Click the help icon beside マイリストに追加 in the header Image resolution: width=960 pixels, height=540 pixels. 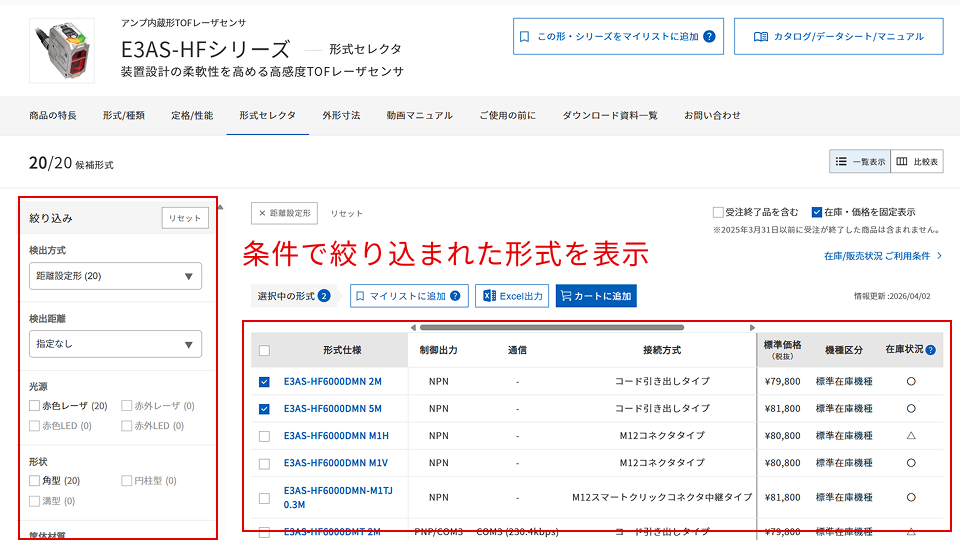pos(709,37)
